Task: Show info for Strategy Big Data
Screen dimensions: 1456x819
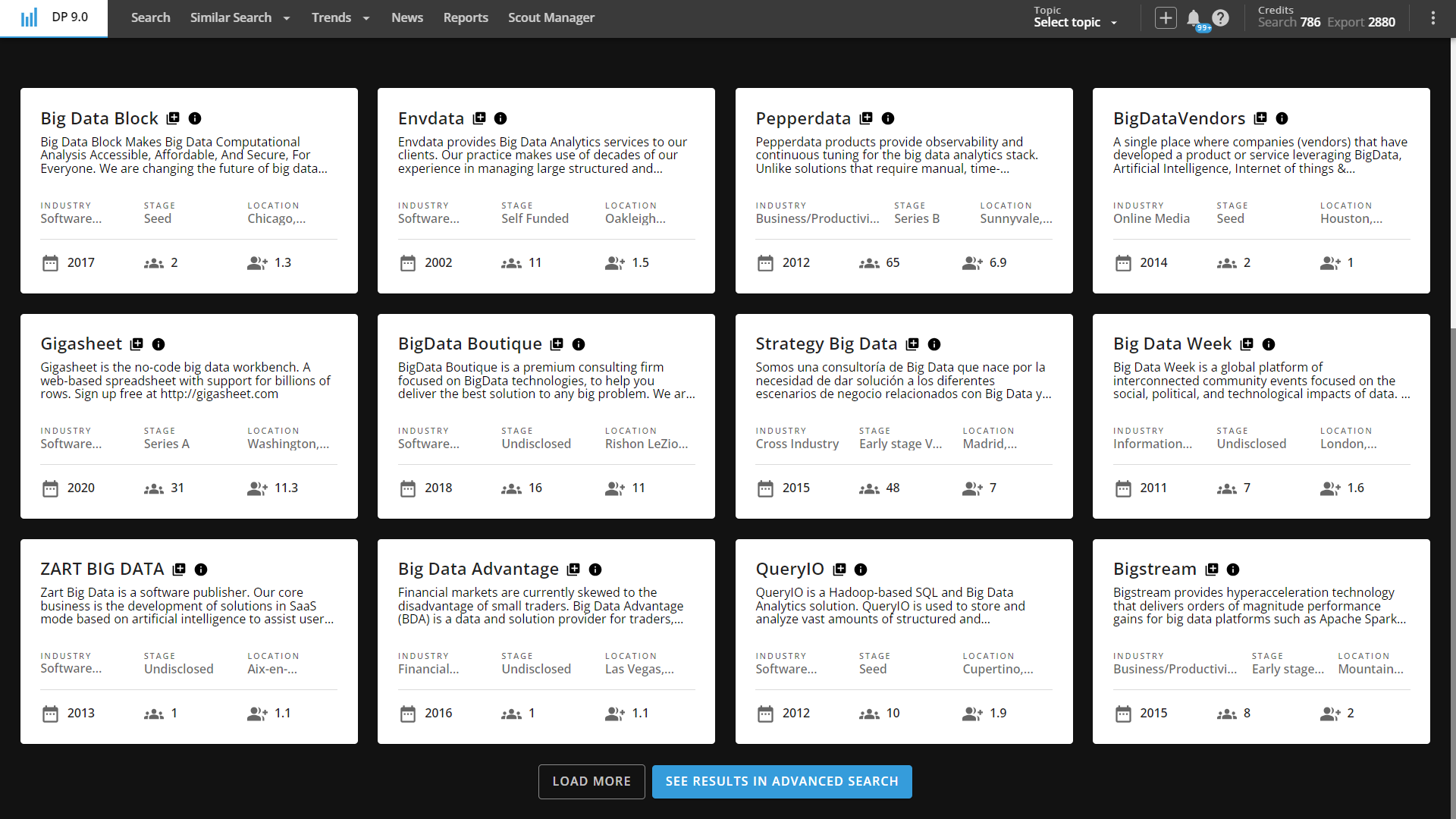Action: (934, 344)
